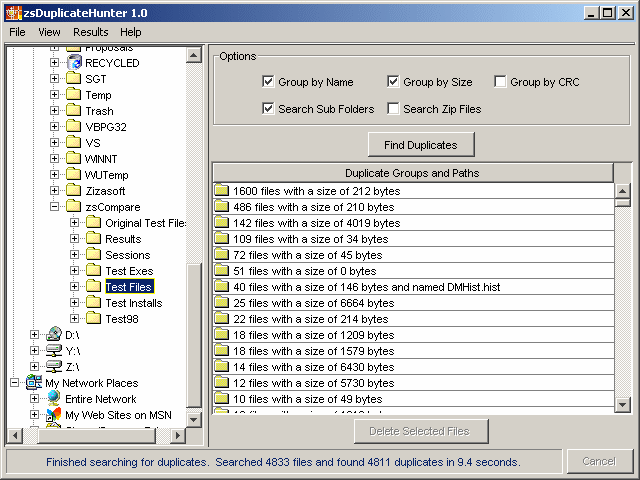Image resolution: width=640 pixels, height=480 pixels.
Task: Click the Delete Selected Files button
Action: coord(421,431)
